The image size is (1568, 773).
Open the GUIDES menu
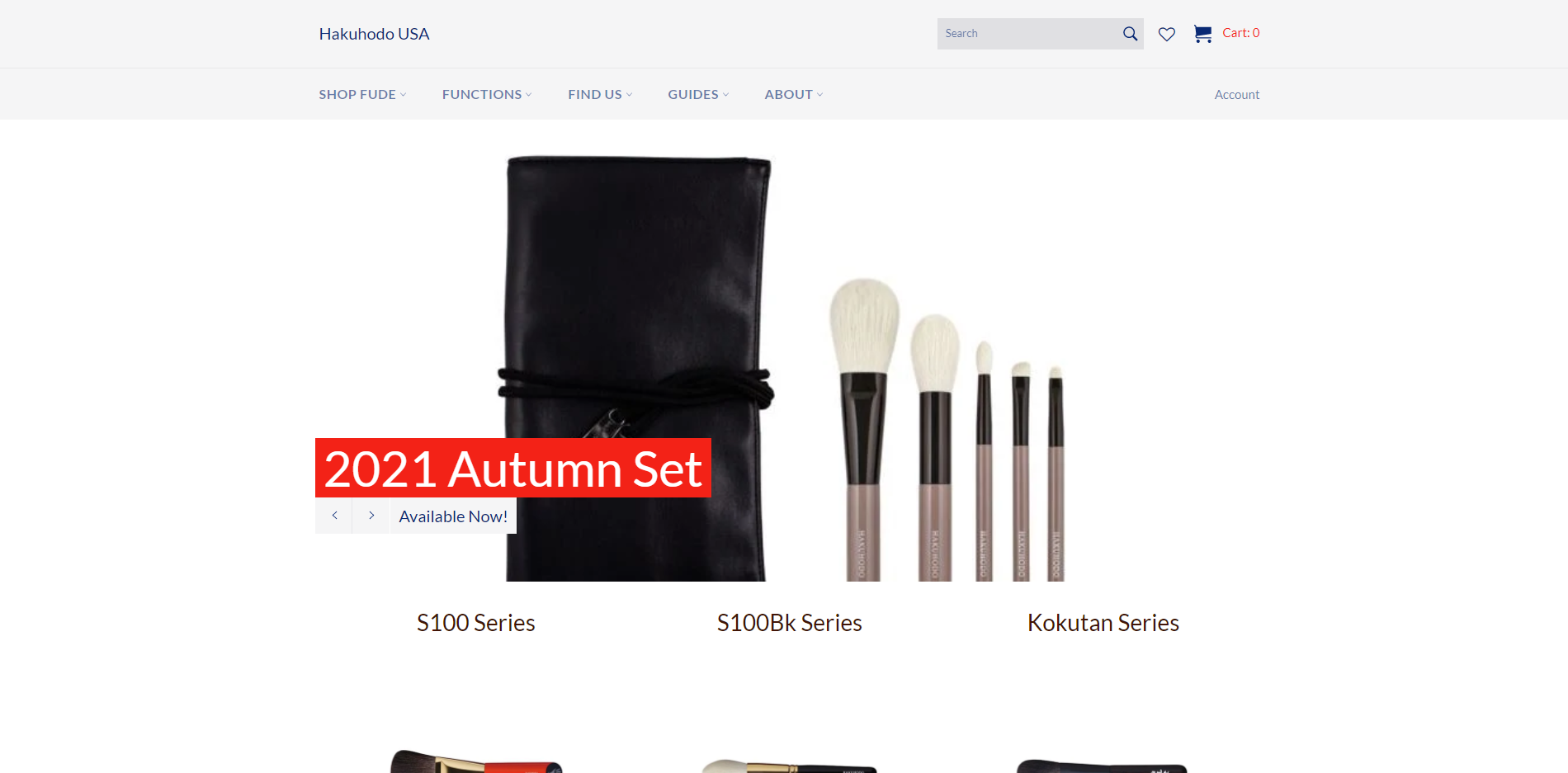(698, 94)
